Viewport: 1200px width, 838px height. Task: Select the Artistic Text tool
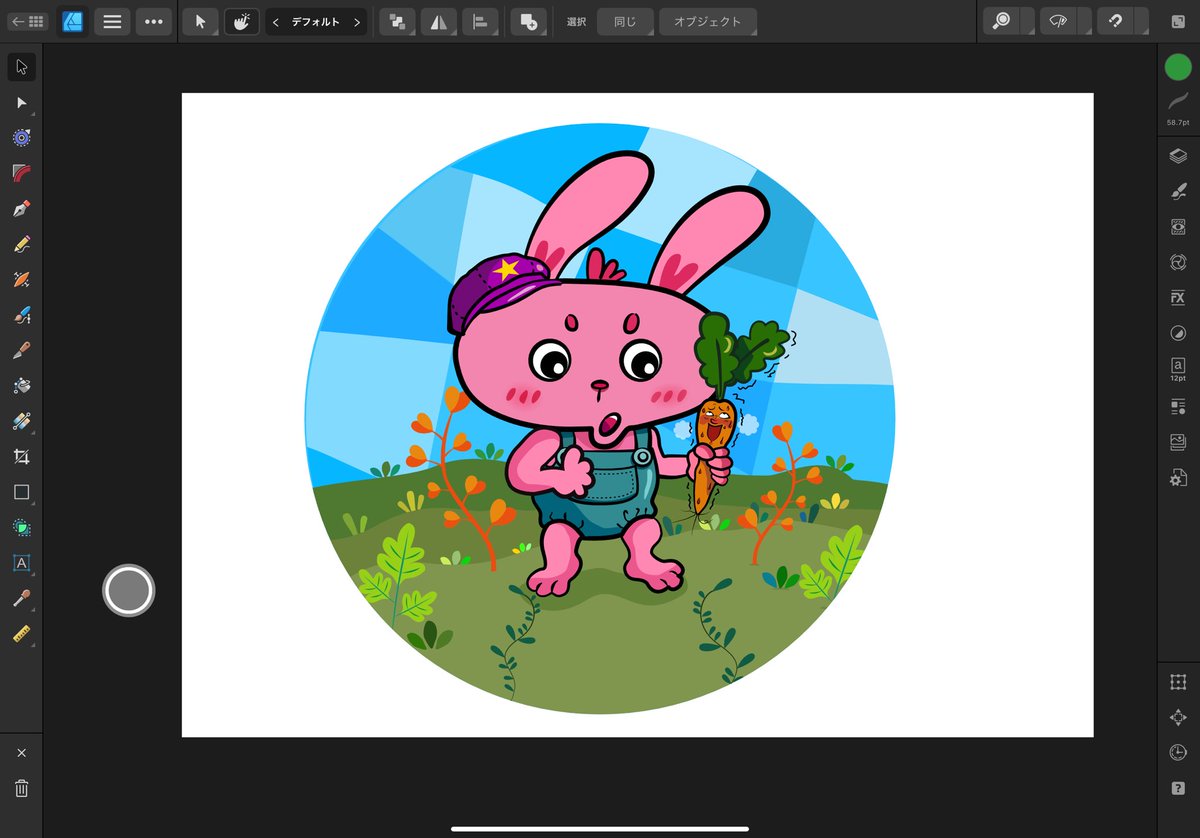(x=22, y=563)
